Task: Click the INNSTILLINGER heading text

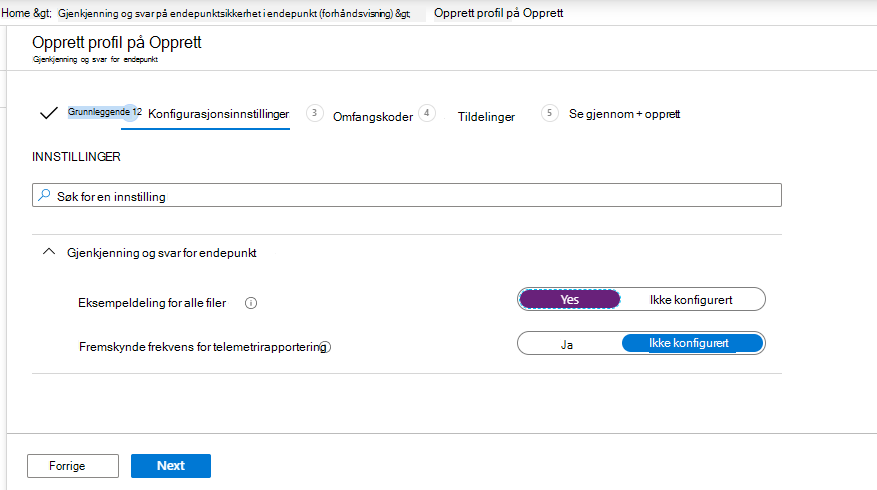Action: tap(76, 157)
